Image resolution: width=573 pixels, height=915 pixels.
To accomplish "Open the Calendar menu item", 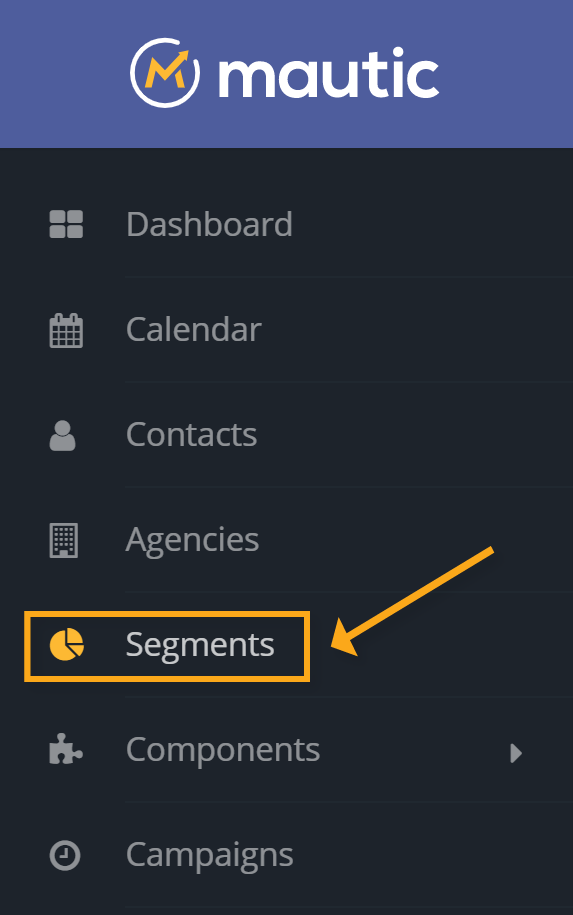I will point(193,329).
